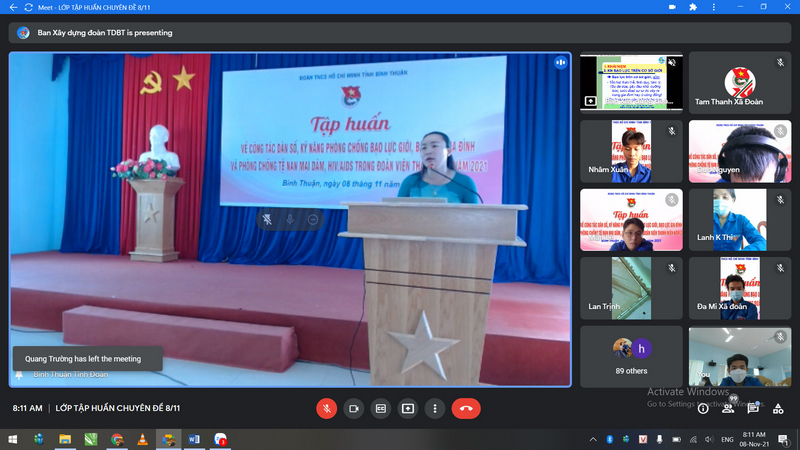Open the Activities panel icon
This screenshot has width=800, height=450.
point(778,408)
